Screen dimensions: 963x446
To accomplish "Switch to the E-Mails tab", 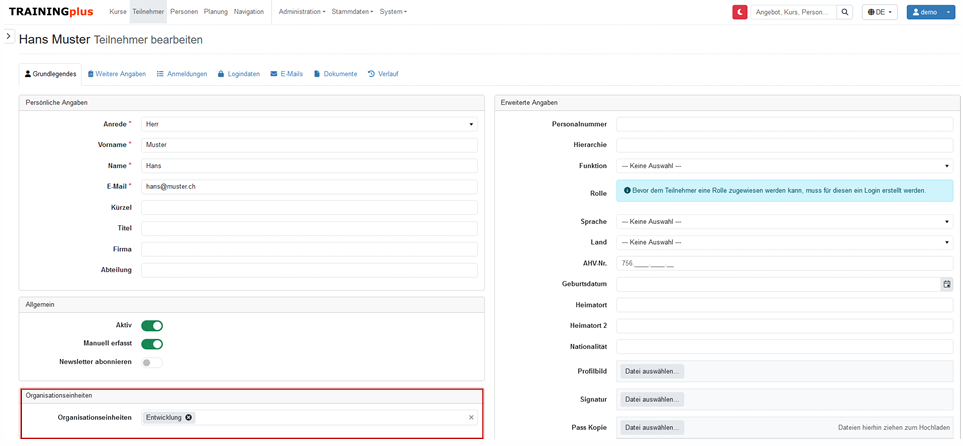I will (287, 74).
